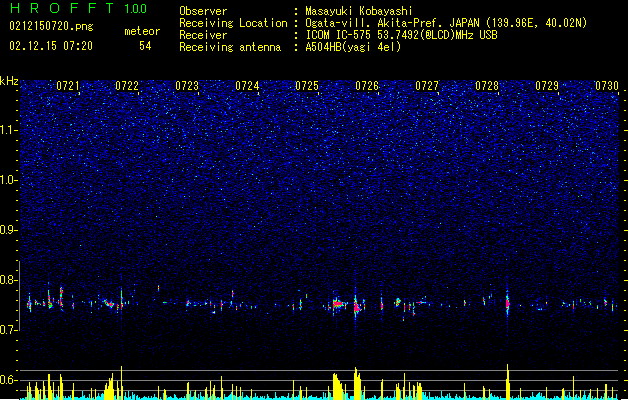Screen dimensions: 629x400
Task: Click the 1.0 kHz axis label
Action: (9, 180)
